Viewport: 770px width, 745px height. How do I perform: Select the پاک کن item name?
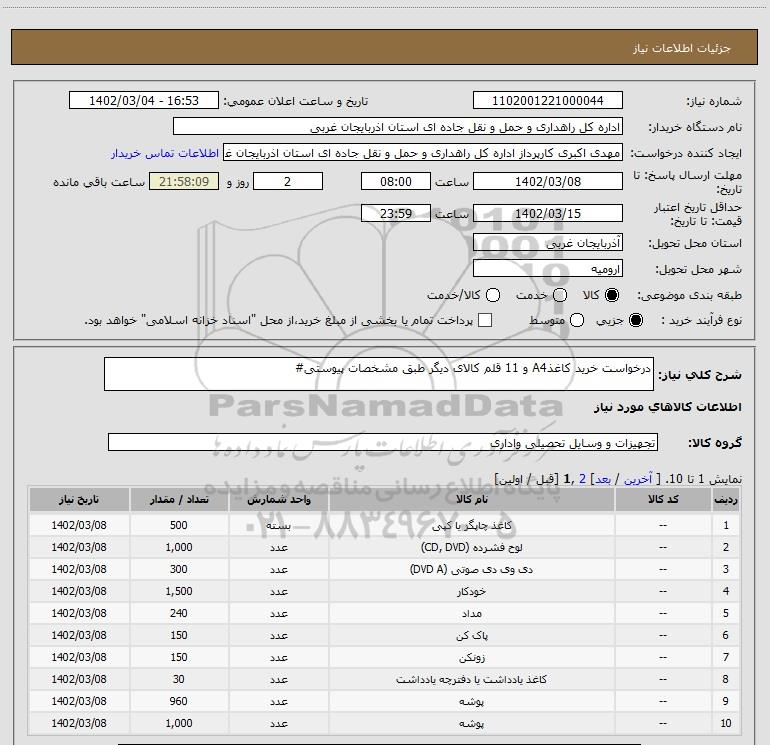click(x=471, y=635)
